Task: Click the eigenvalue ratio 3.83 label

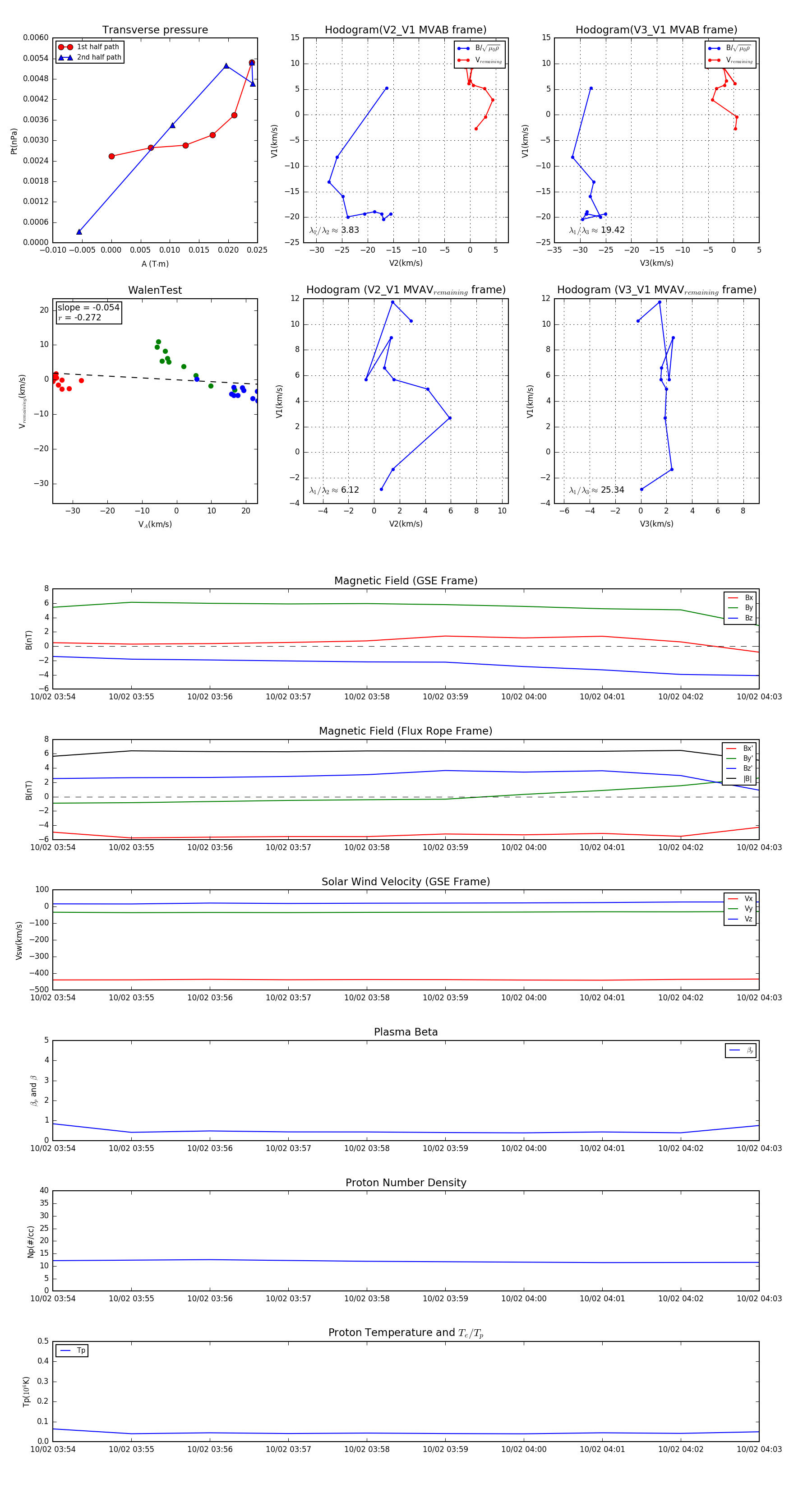Action: pos(335,230)
